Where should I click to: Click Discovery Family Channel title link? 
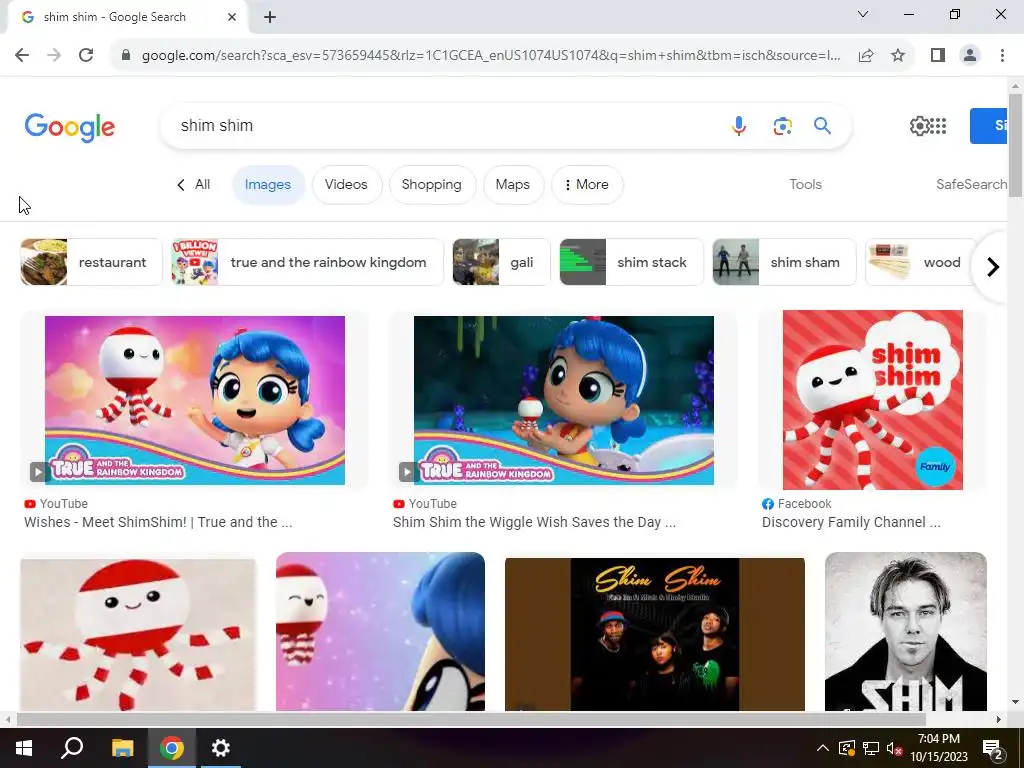click(851, 522)
